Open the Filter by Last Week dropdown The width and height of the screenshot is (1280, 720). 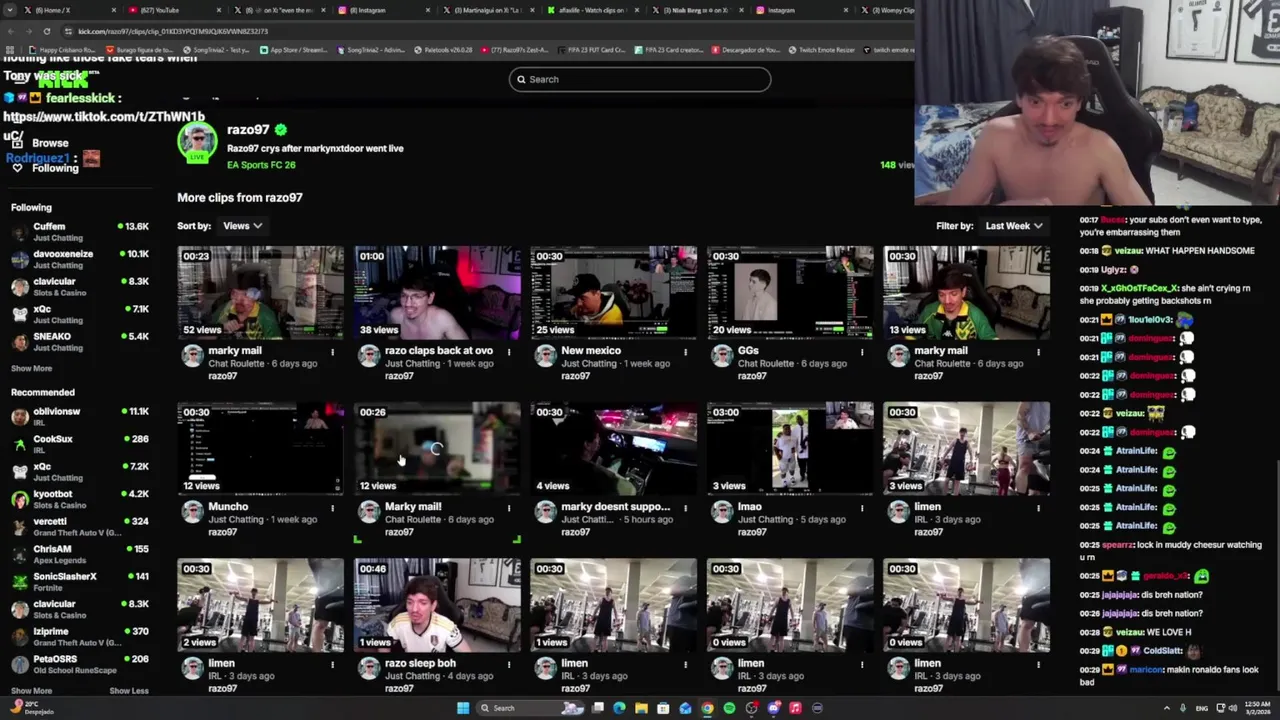pos(1014,226)
